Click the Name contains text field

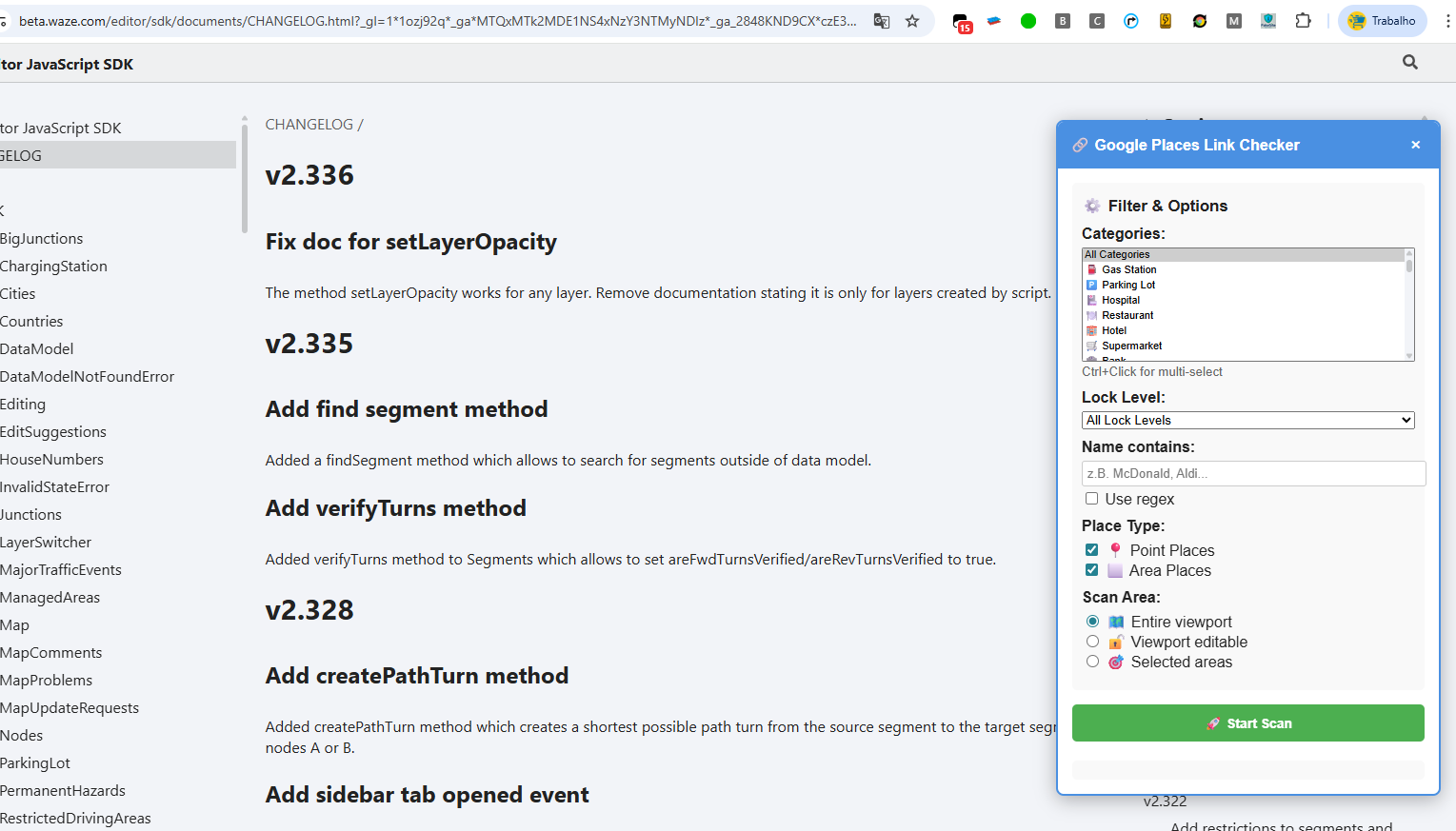(x=1253, y=473)
